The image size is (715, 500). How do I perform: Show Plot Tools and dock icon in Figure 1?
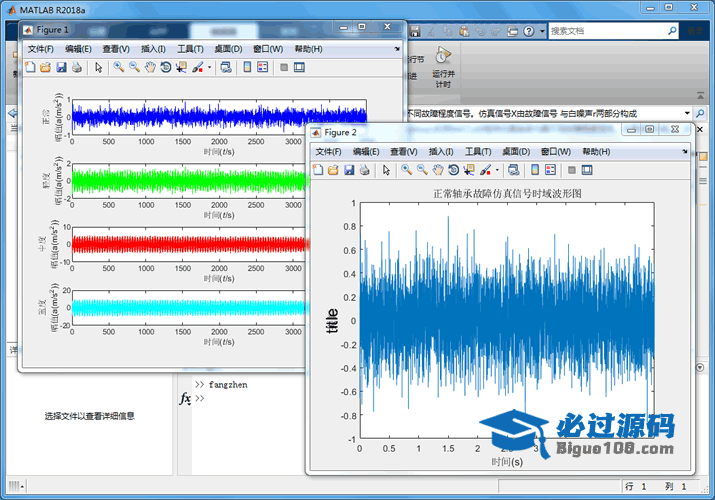(299, 67)
